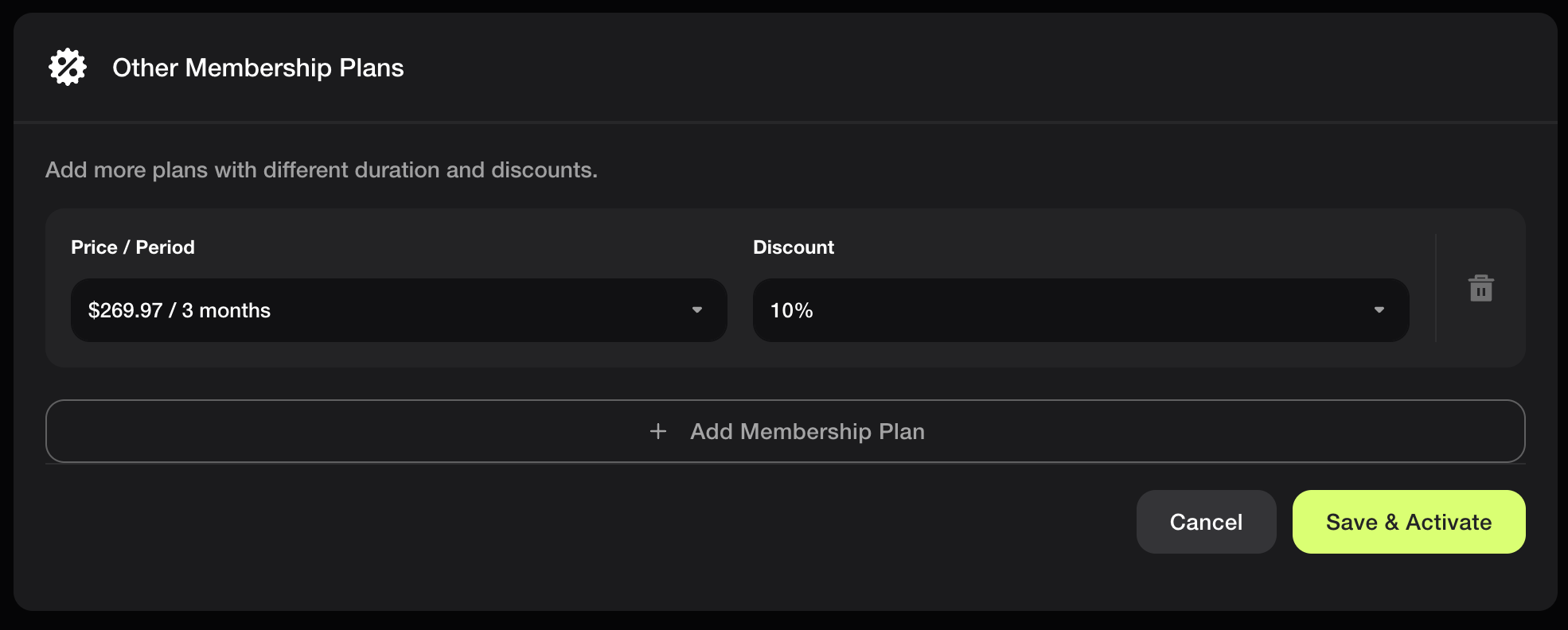Click the discount badge icon in header
This screenshot has width=1568, height=630.
click(68, 68)
